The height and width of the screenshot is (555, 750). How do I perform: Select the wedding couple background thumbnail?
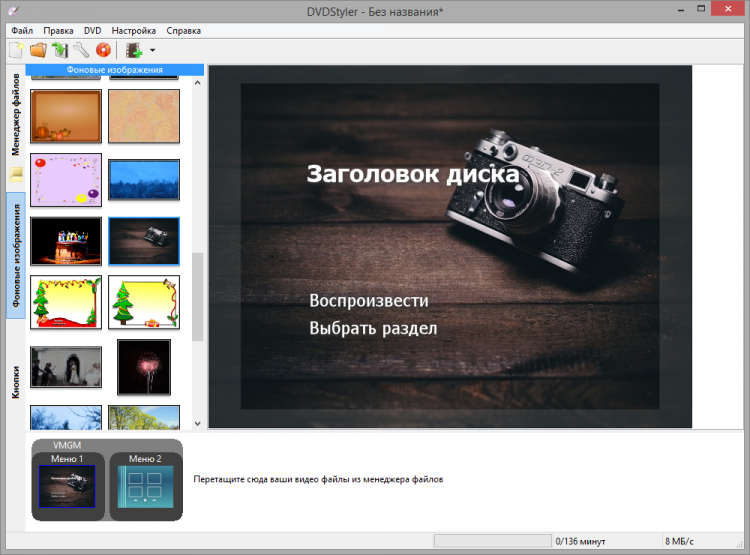66,367
